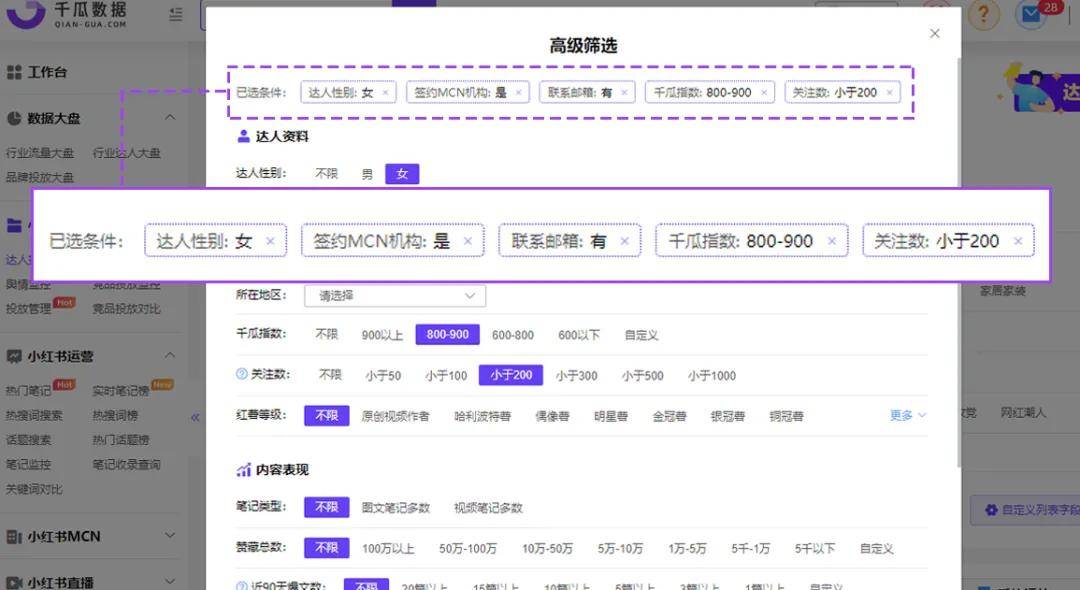Expand 更多 in 红薯等级 row
1080x590 pixels.
point(908,415)
